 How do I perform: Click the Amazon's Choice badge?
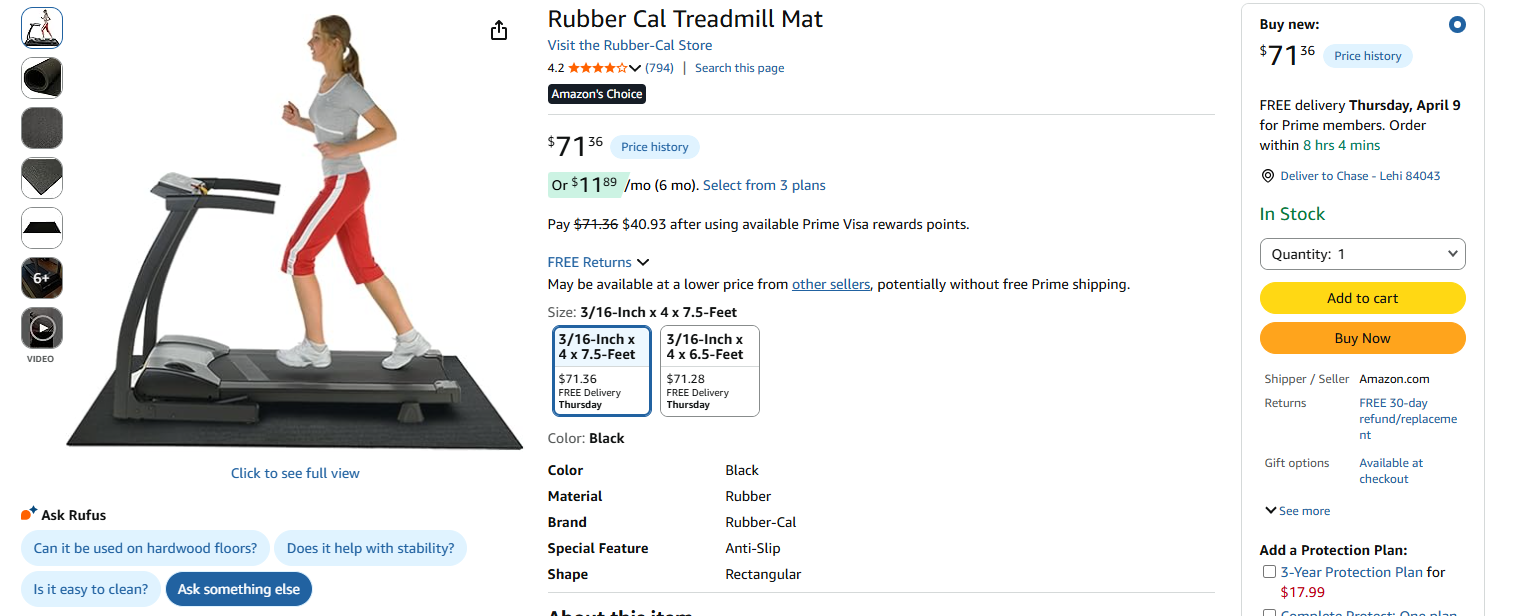(x=596, y=93)
